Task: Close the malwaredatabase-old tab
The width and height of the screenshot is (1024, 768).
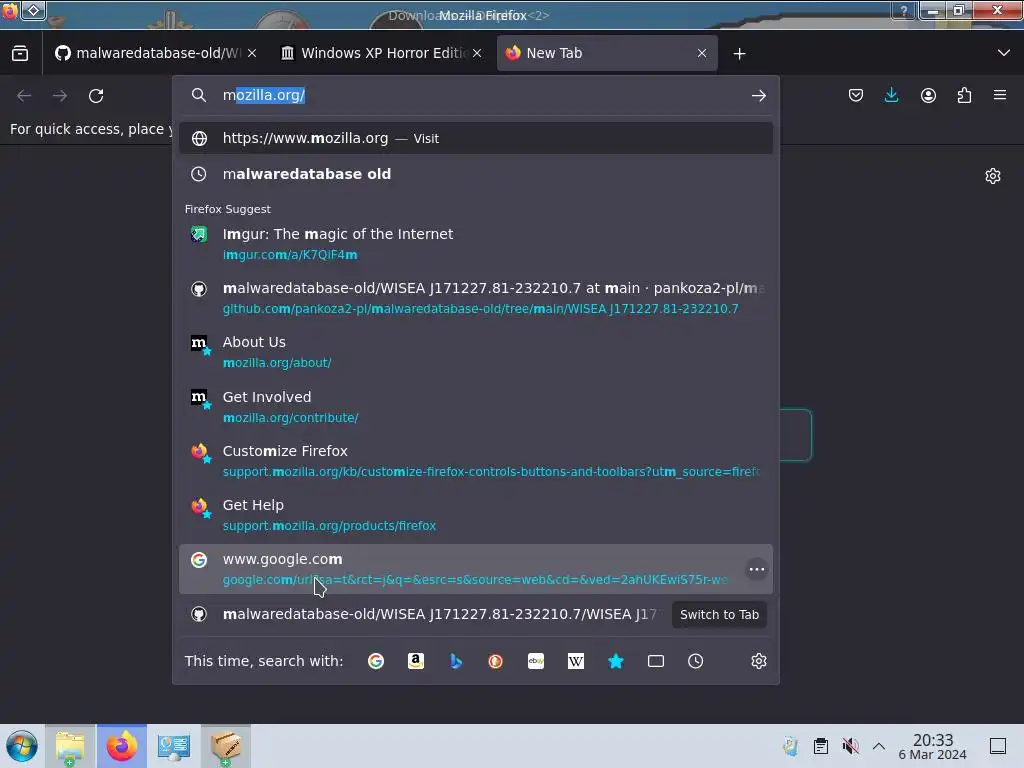Action: coord(252,53)
